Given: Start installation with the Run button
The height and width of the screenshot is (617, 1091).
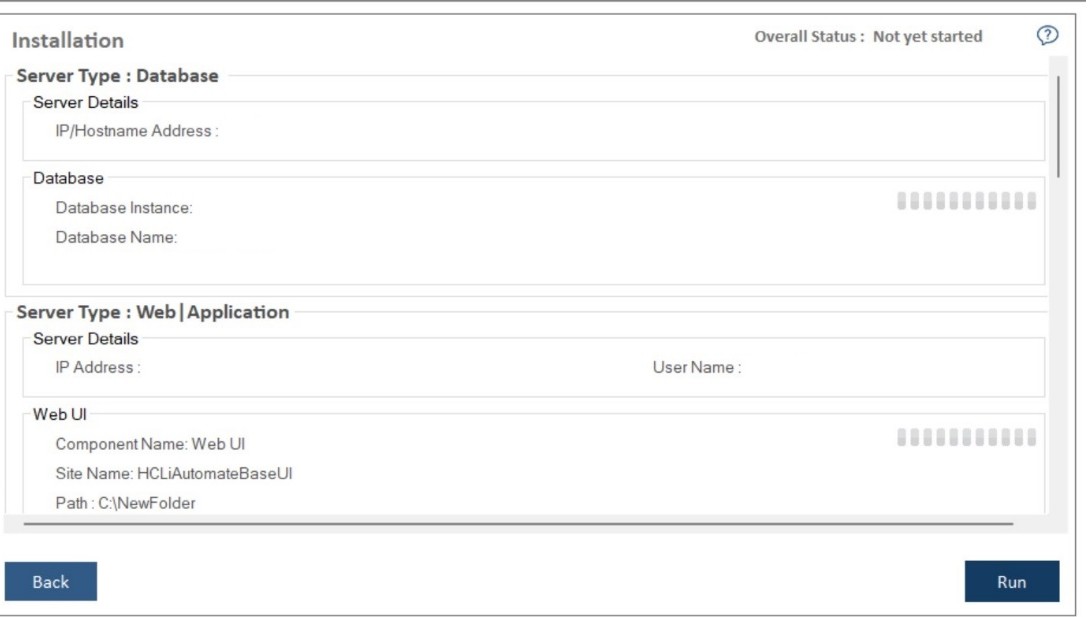Looking at the screenshot, I should [x=1011, y=582].
